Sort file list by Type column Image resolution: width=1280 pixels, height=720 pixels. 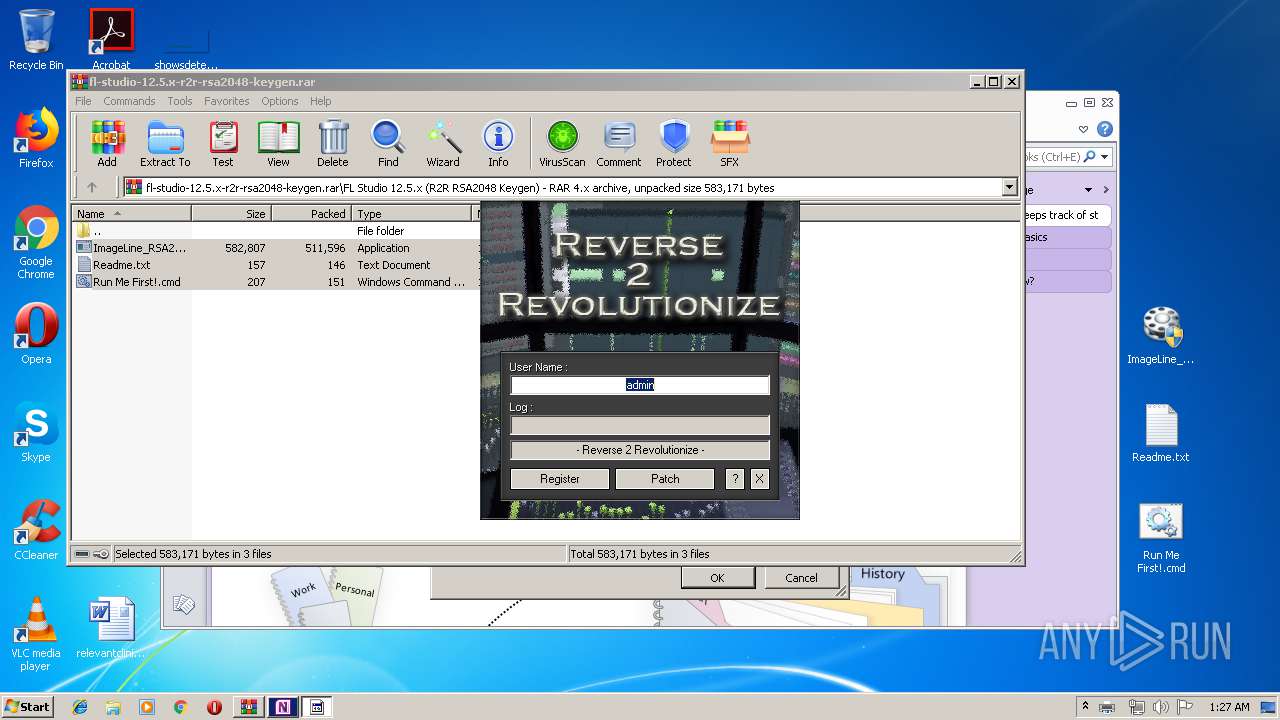pyautogui.click(x=411, y=213)
